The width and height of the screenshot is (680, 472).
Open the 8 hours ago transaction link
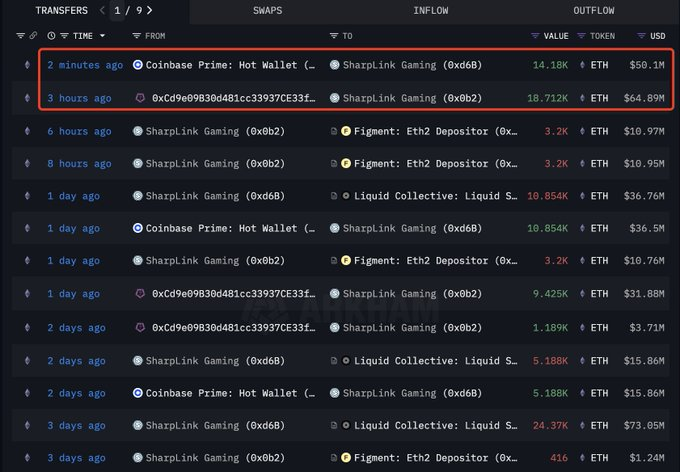(x=79, y=164)
